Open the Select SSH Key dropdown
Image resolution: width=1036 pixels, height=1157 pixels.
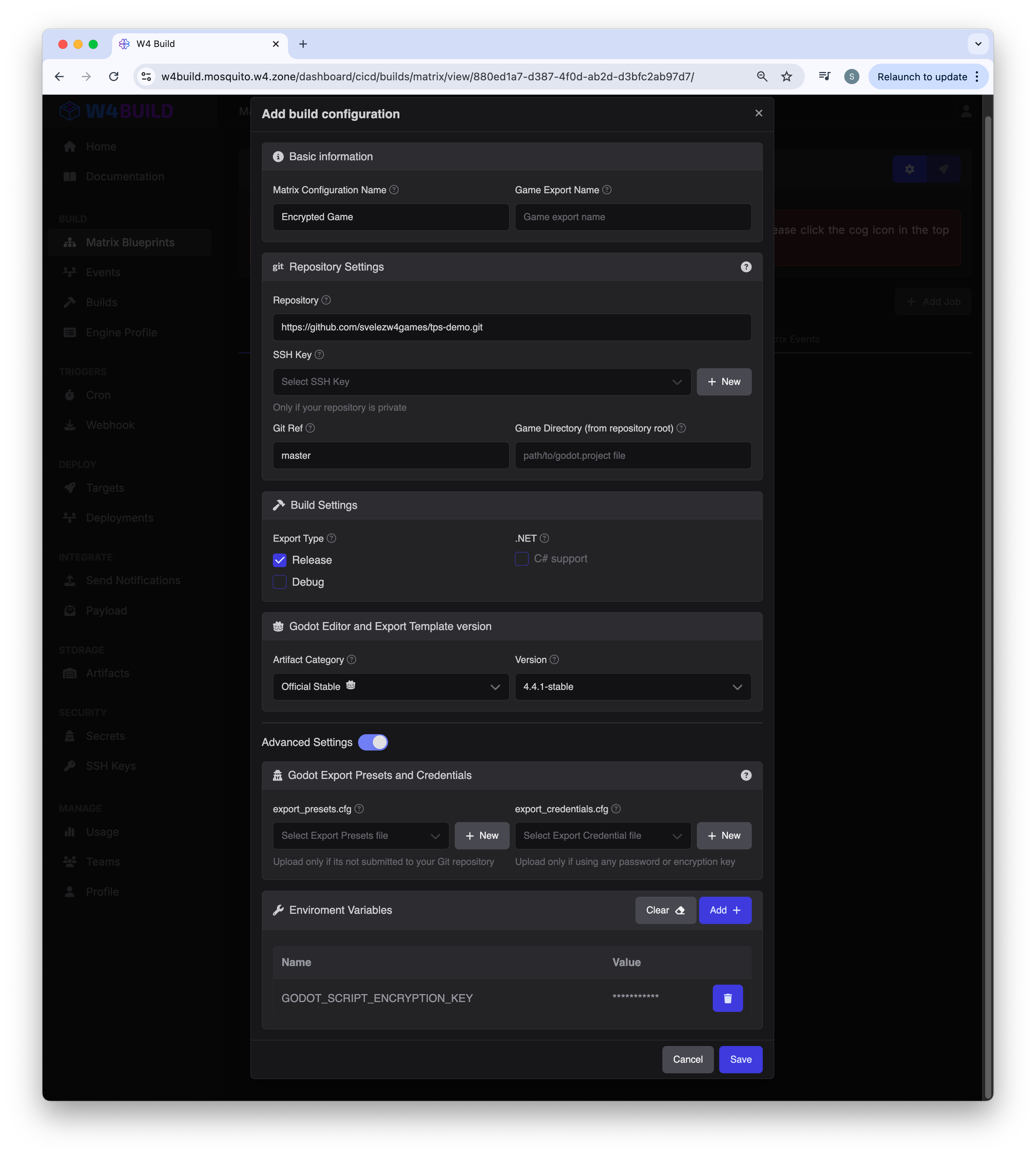tap(482, 382)
